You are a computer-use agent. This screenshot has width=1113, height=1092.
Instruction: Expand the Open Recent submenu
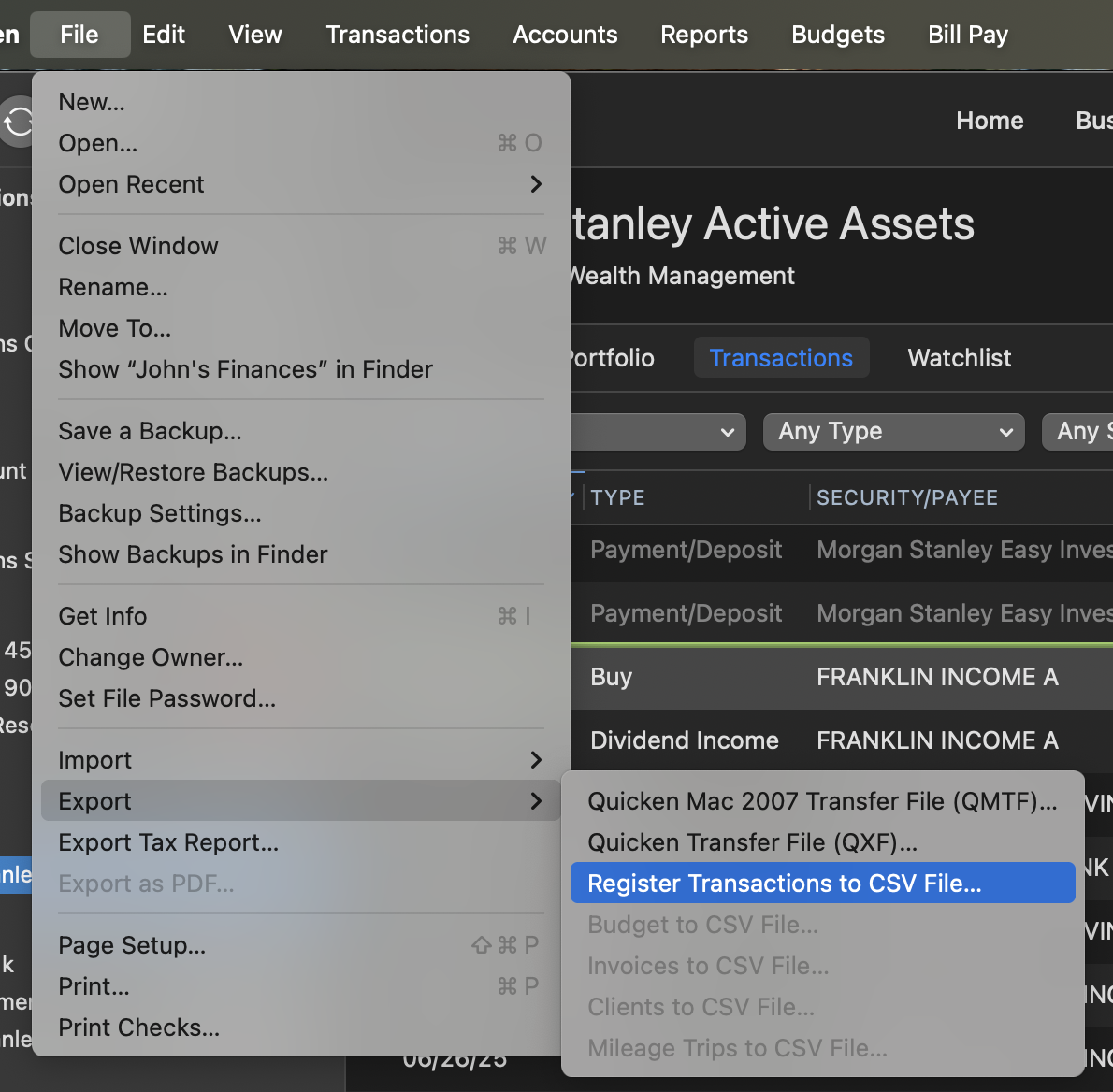coord(301,184)
